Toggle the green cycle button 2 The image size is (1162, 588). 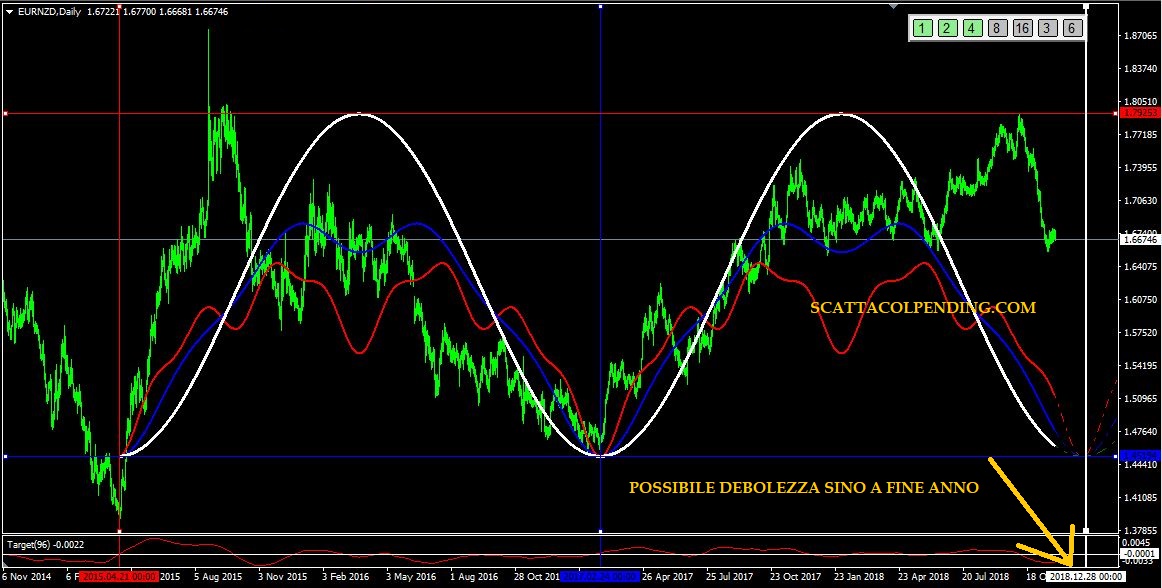point(946,28)
